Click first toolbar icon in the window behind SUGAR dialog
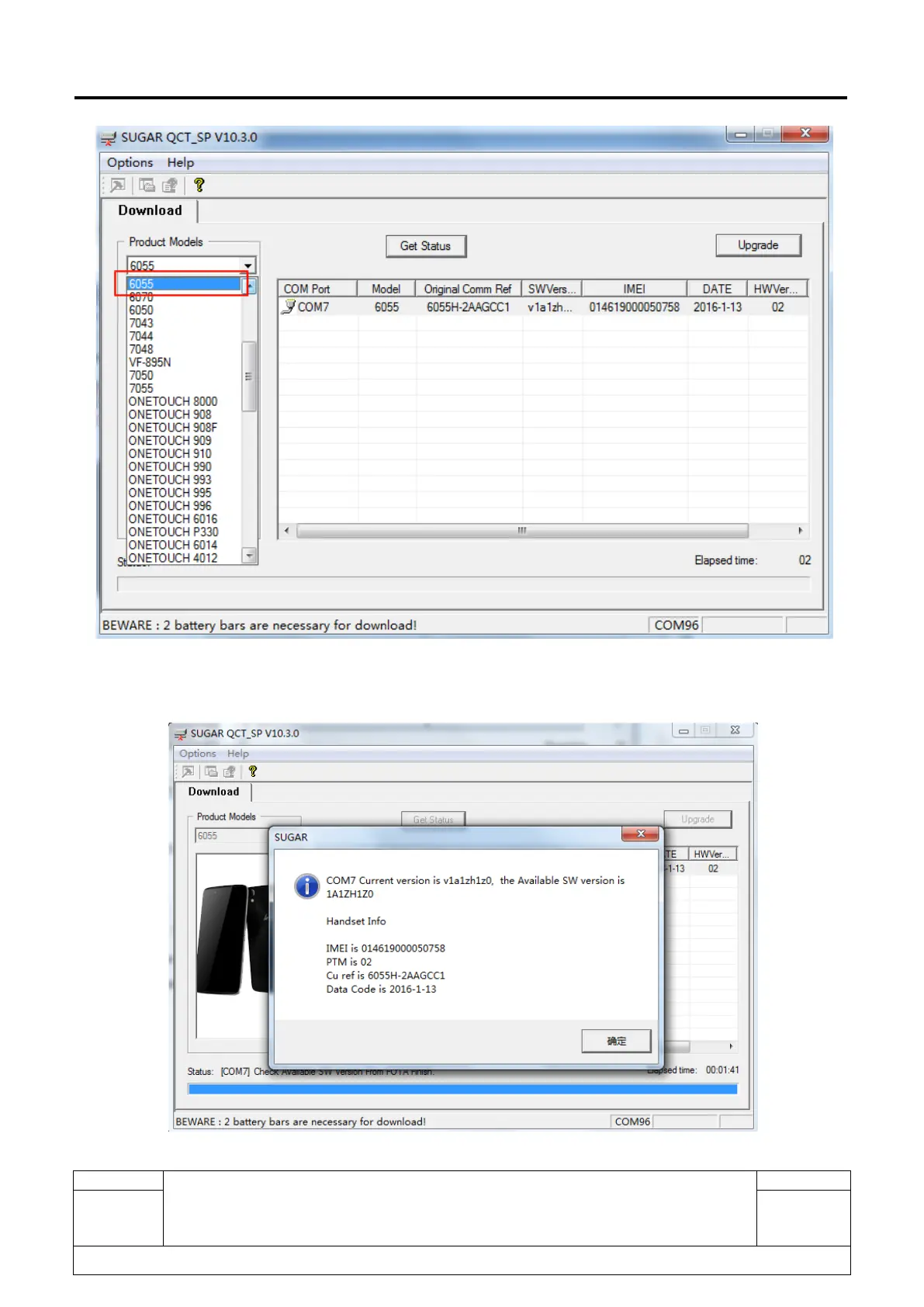Image resolution: width=924 pixels, height=1307 pixels. pyautogui.click(x=188, y=771)
